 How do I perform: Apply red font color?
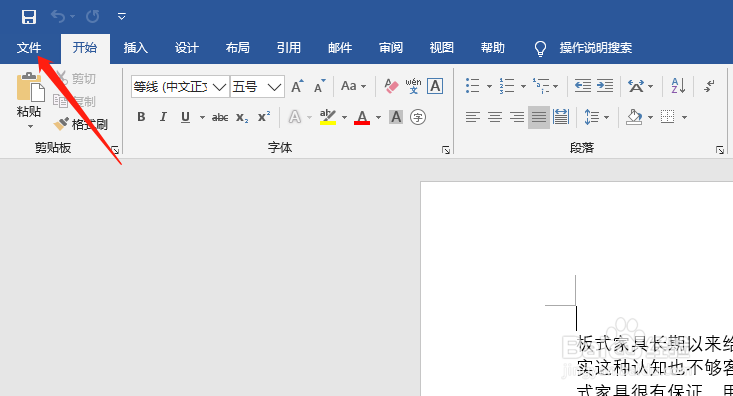click(x=362, y=117)
